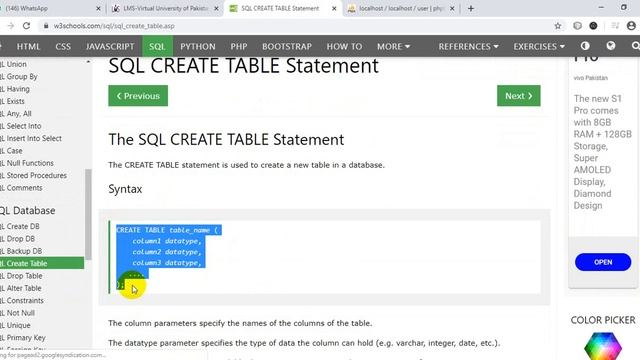Close the localhost phpMyAdmin tab
Viewport: 640px width, 360px height.
click(x=452, y=8)
